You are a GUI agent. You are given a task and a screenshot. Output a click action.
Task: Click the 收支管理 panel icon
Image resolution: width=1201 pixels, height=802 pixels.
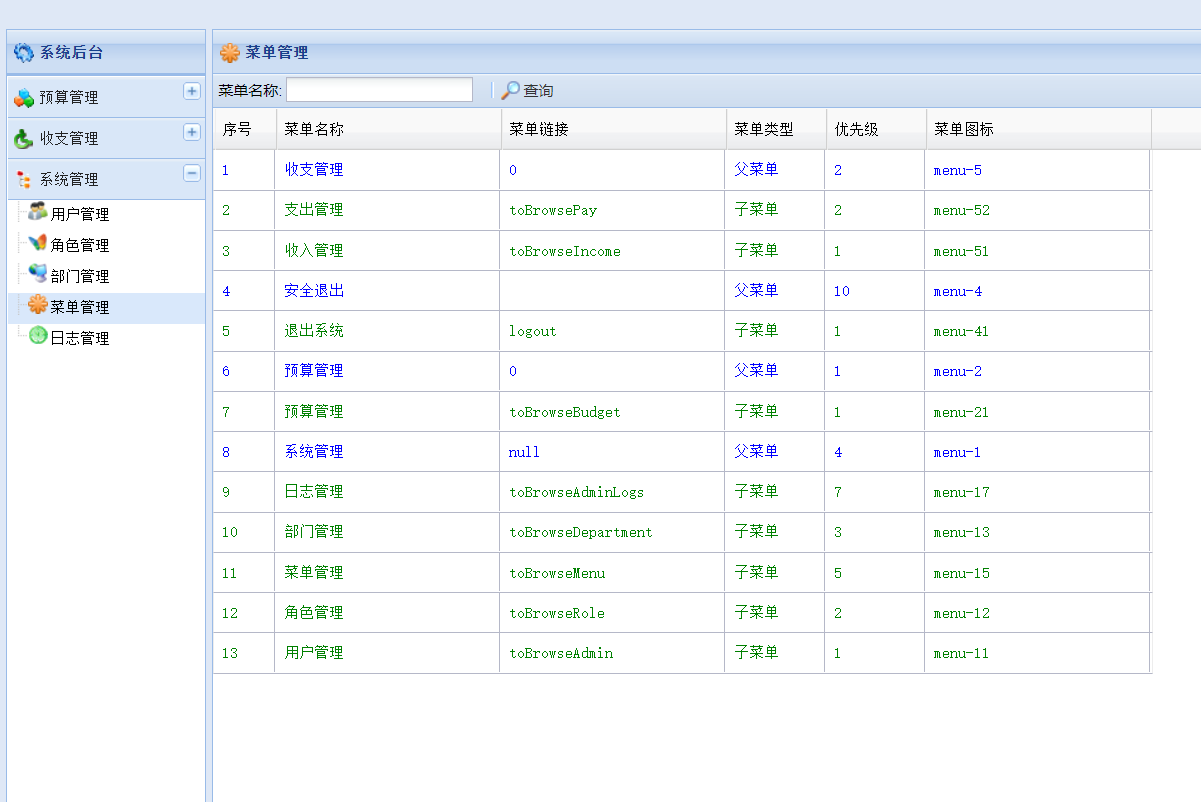tap(24, 138)
